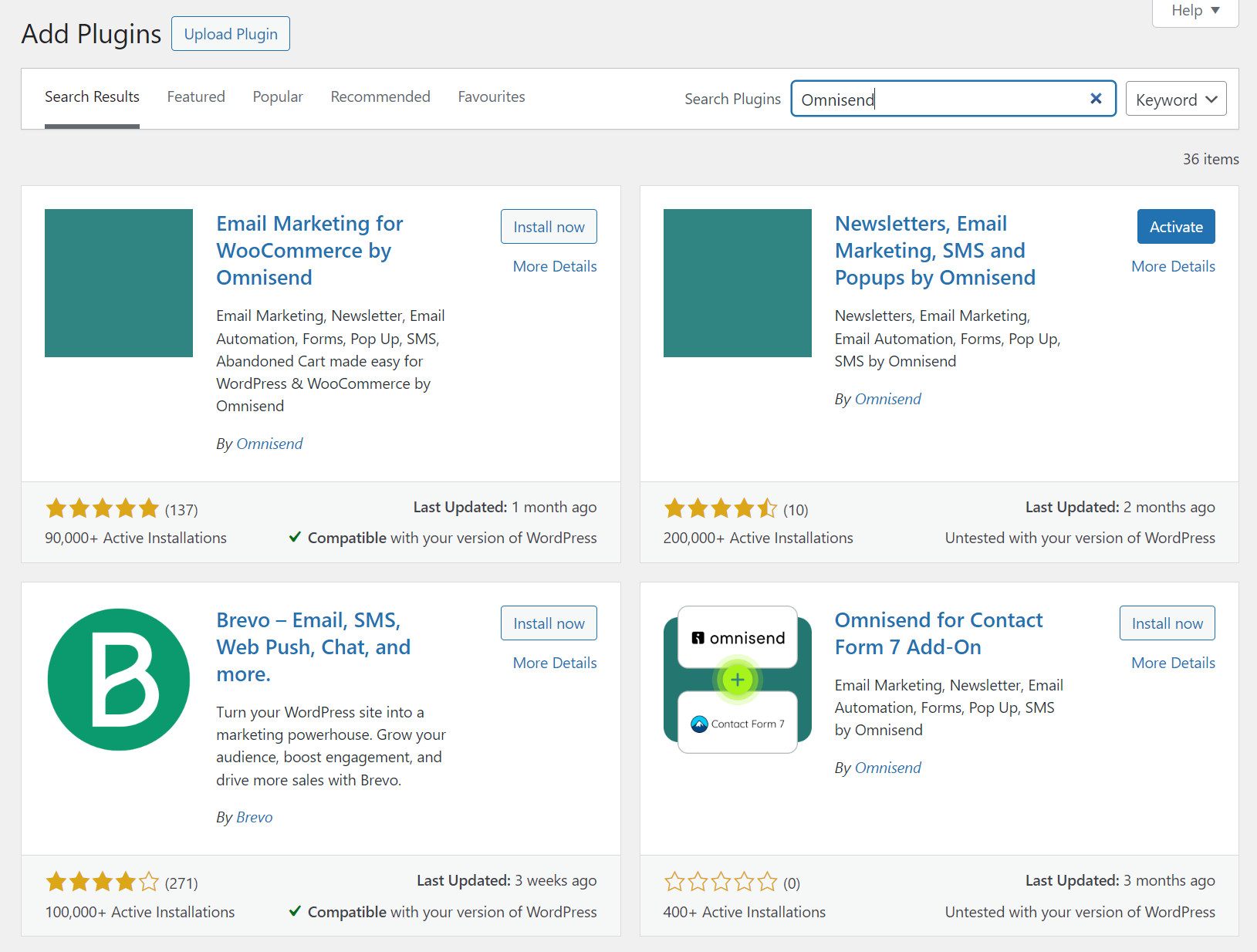Viewport: 1257px width, 952px height.
Task: Click the Search Plugins input field
Action: pyautogui.click(x=954, y=99)
